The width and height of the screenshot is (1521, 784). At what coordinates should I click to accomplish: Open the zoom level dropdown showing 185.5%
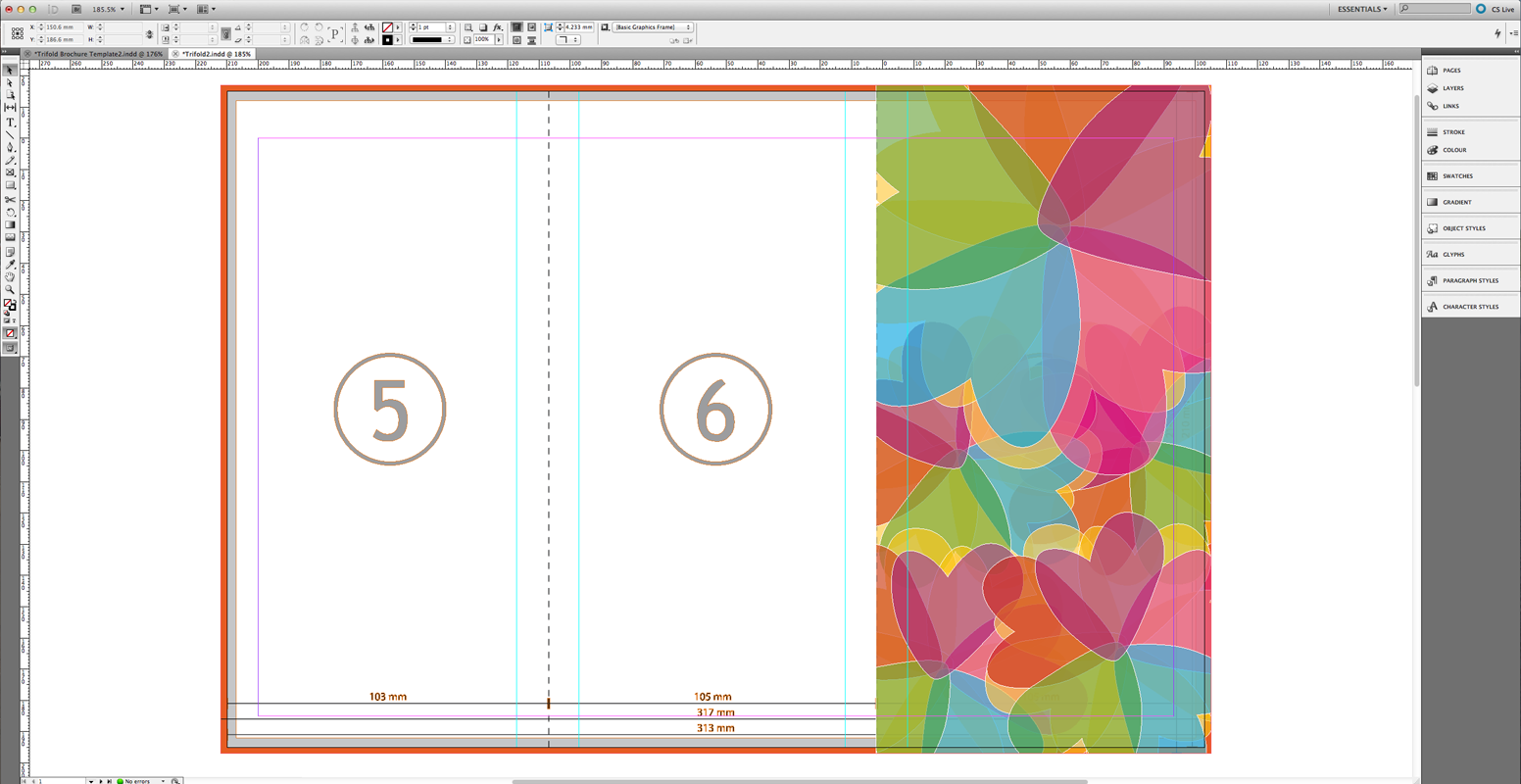[108, 9]
